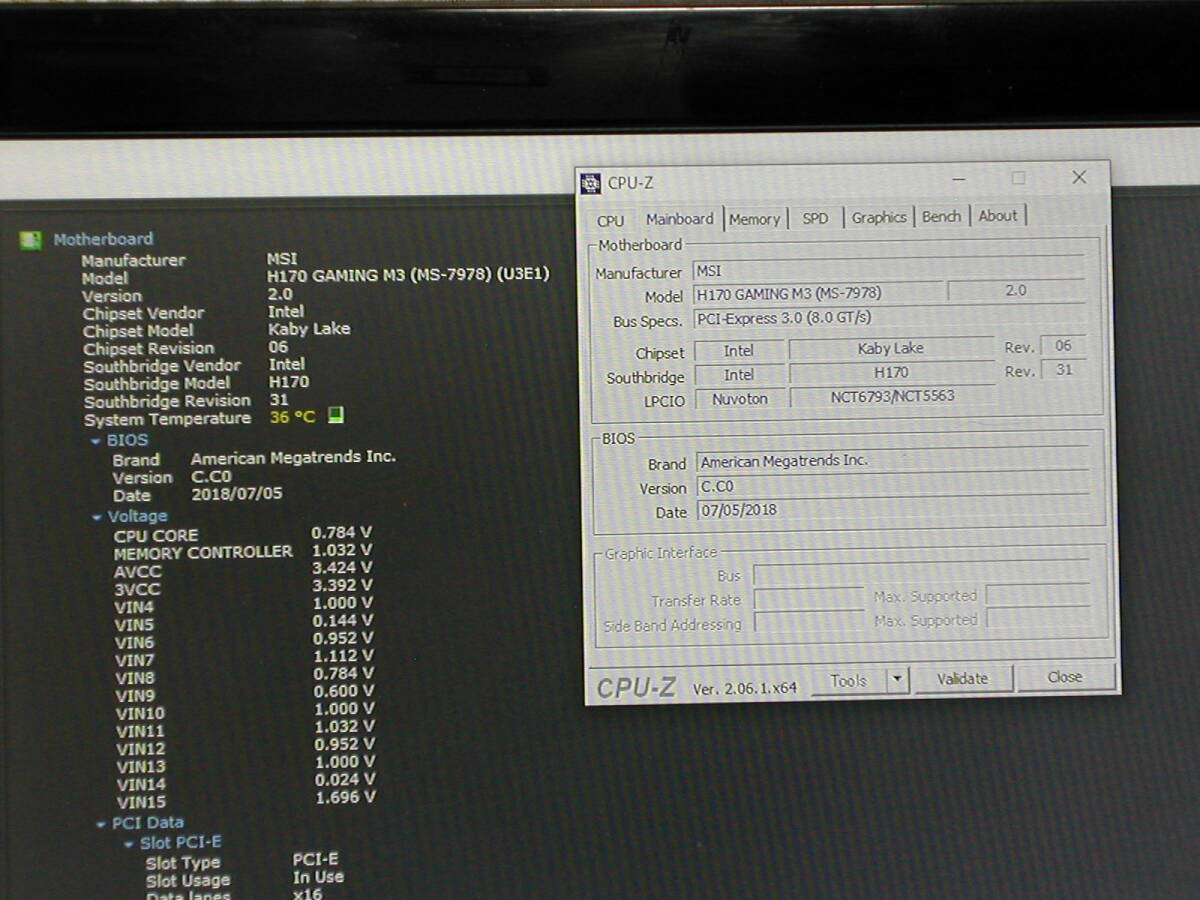Click the Speccy BIOS date 2018/07/05

click(237, 494)
